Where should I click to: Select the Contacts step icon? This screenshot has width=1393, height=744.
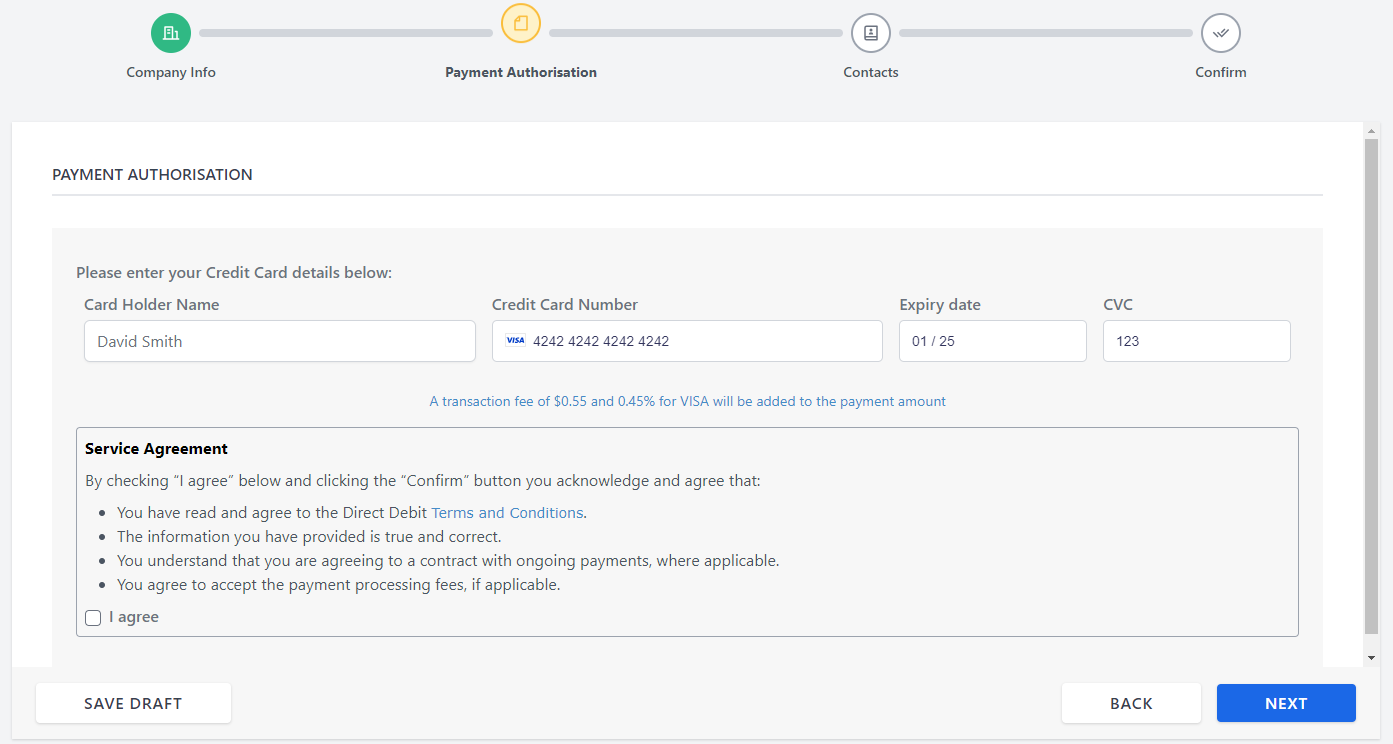(871, 33)
